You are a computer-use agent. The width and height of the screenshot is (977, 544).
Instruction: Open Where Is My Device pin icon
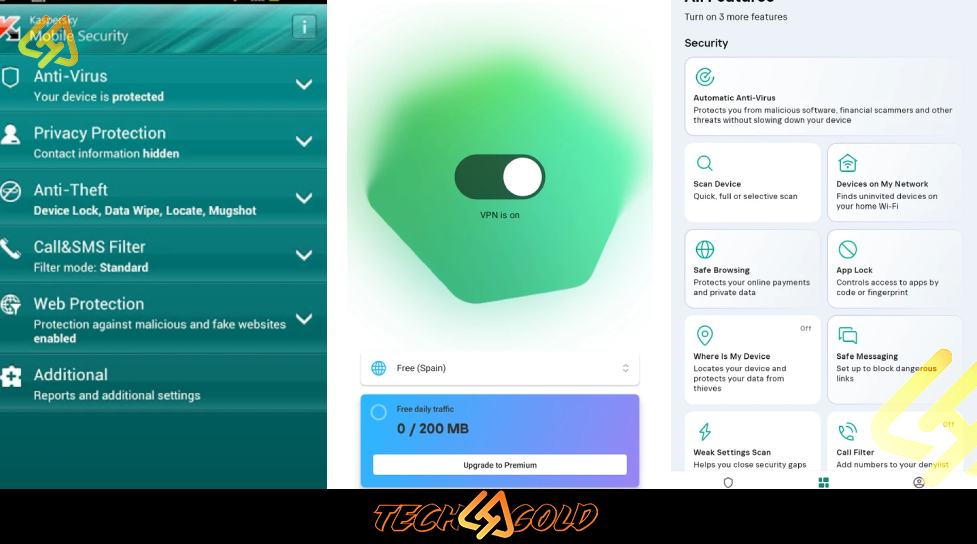click(x=705, y=335)
